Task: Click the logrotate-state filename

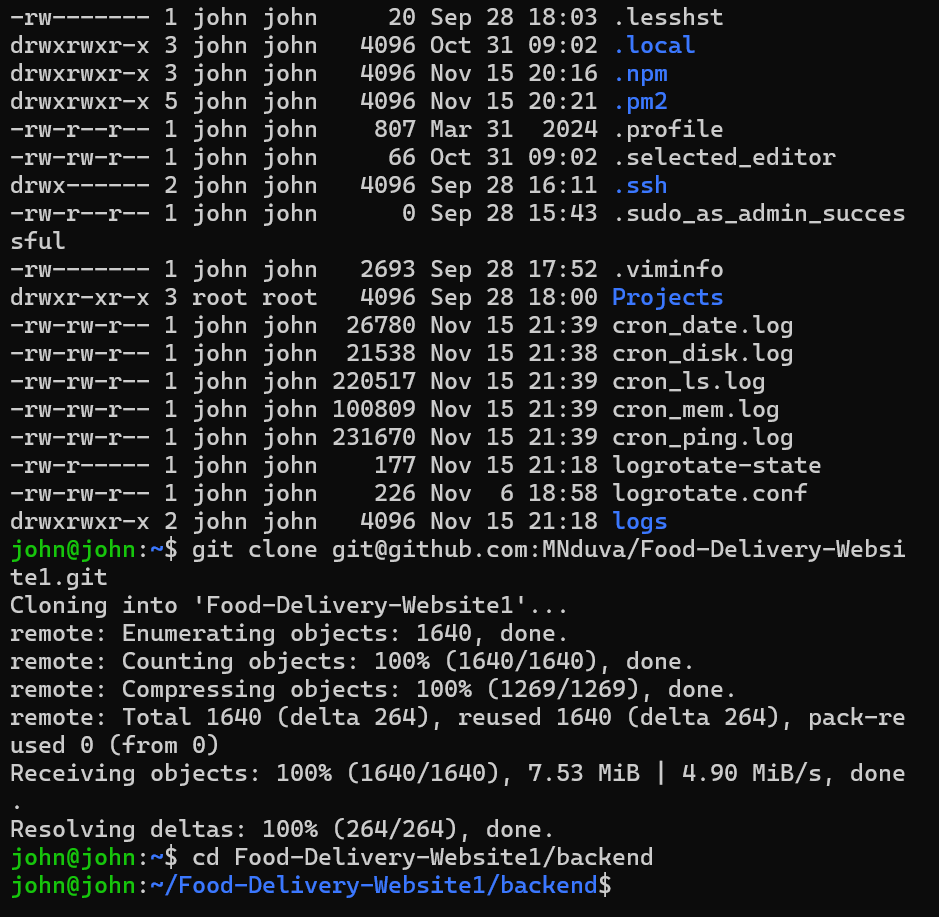Action: (716, 465)
